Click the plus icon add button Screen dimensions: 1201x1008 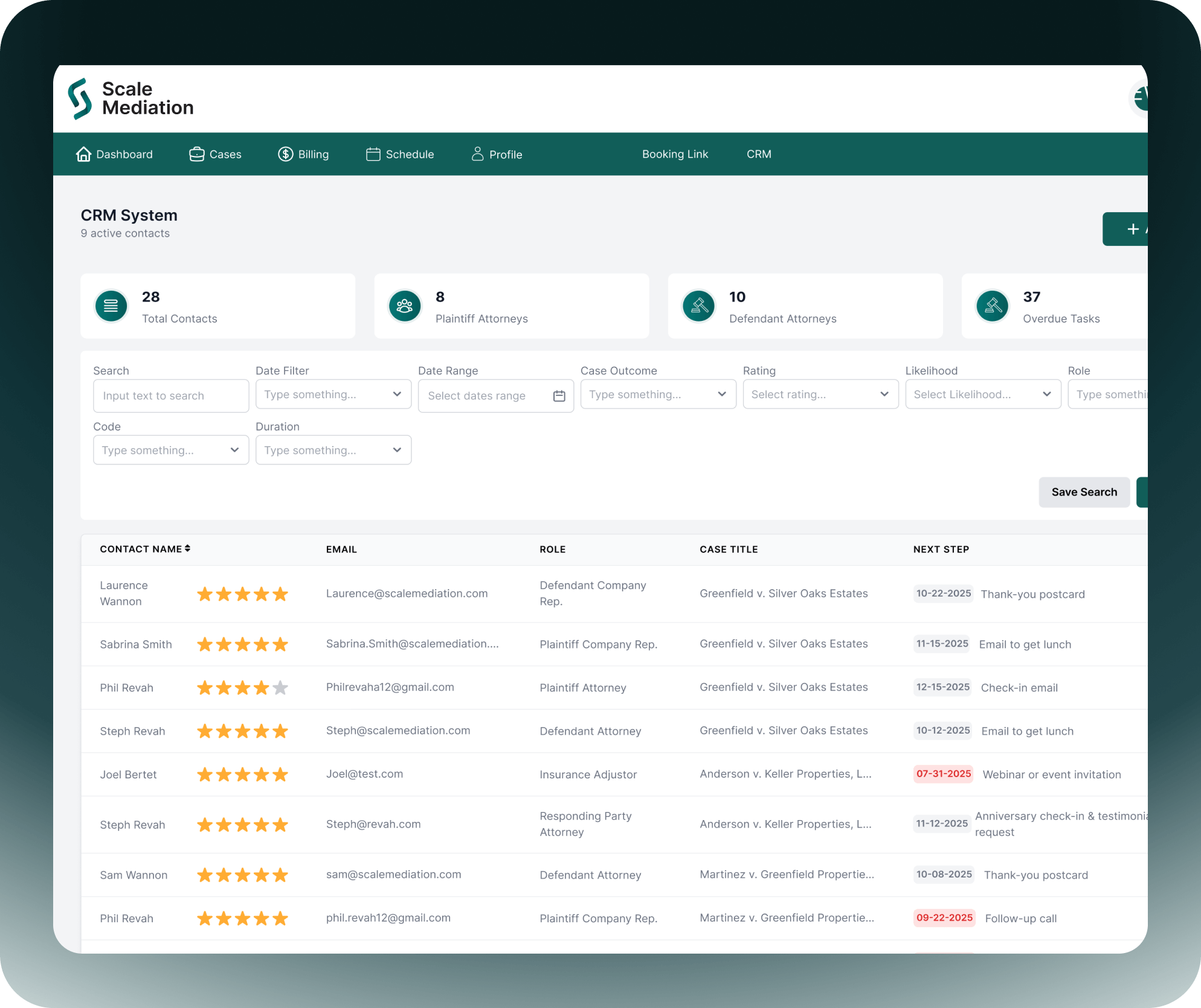coord(1133,229)
